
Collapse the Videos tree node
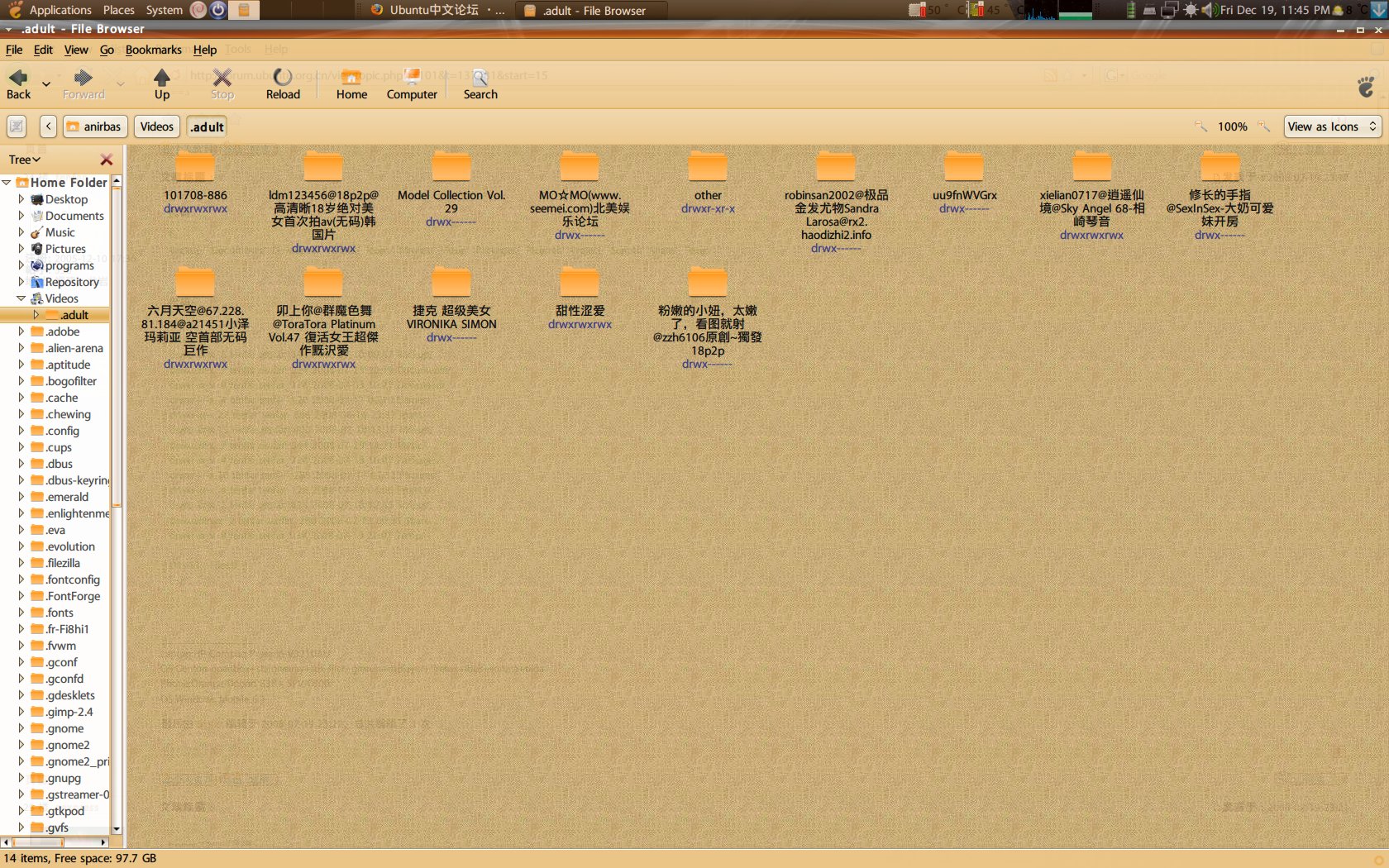pyautogui.click(x=21, y=298)
